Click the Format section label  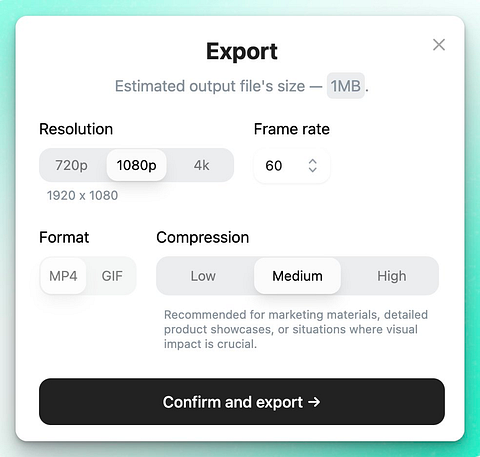pos(64,238)
